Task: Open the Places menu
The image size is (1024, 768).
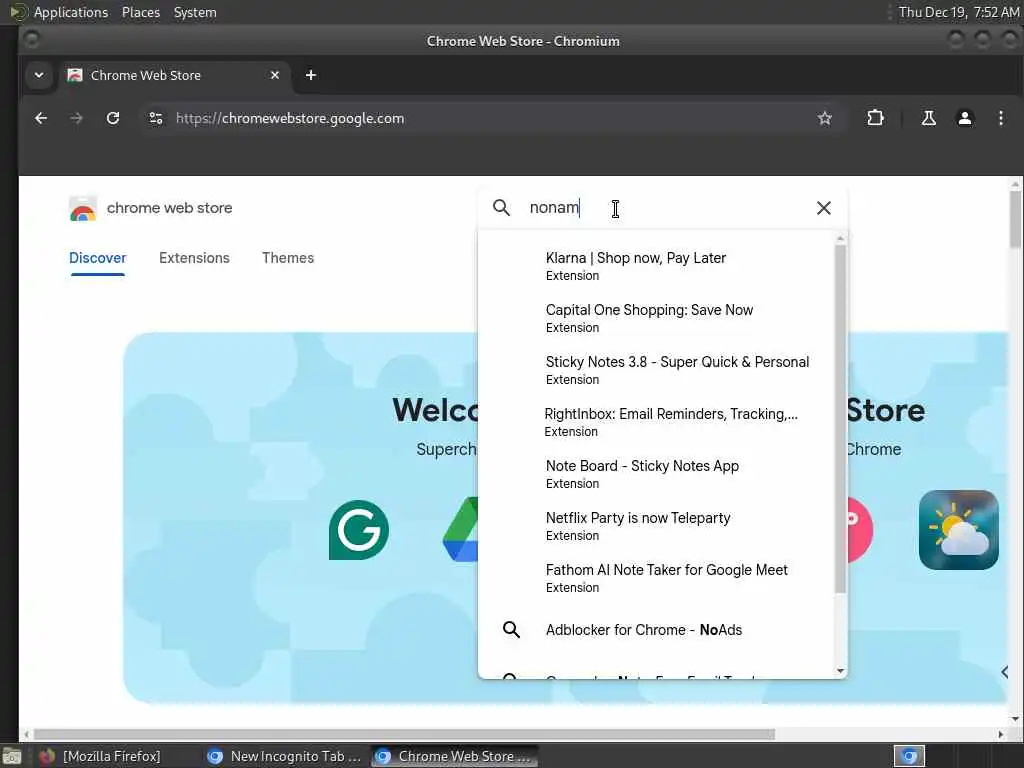Action: [141, 12]
